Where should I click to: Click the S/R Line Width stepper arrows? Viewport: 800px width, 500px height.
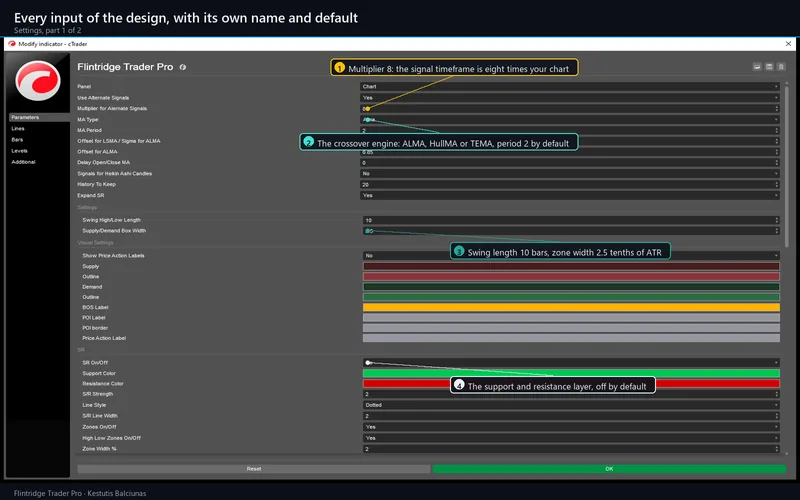pos(777,416)
